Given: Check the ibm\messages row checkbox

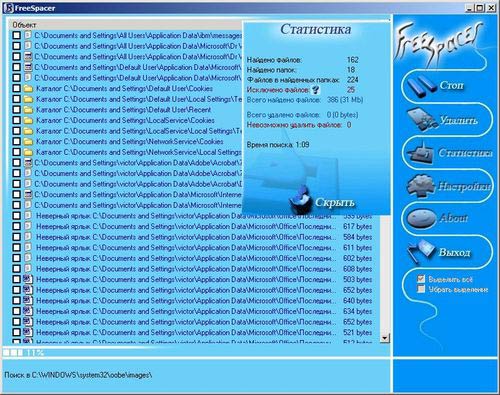Looking at the screenshot, I should [16, 35].
